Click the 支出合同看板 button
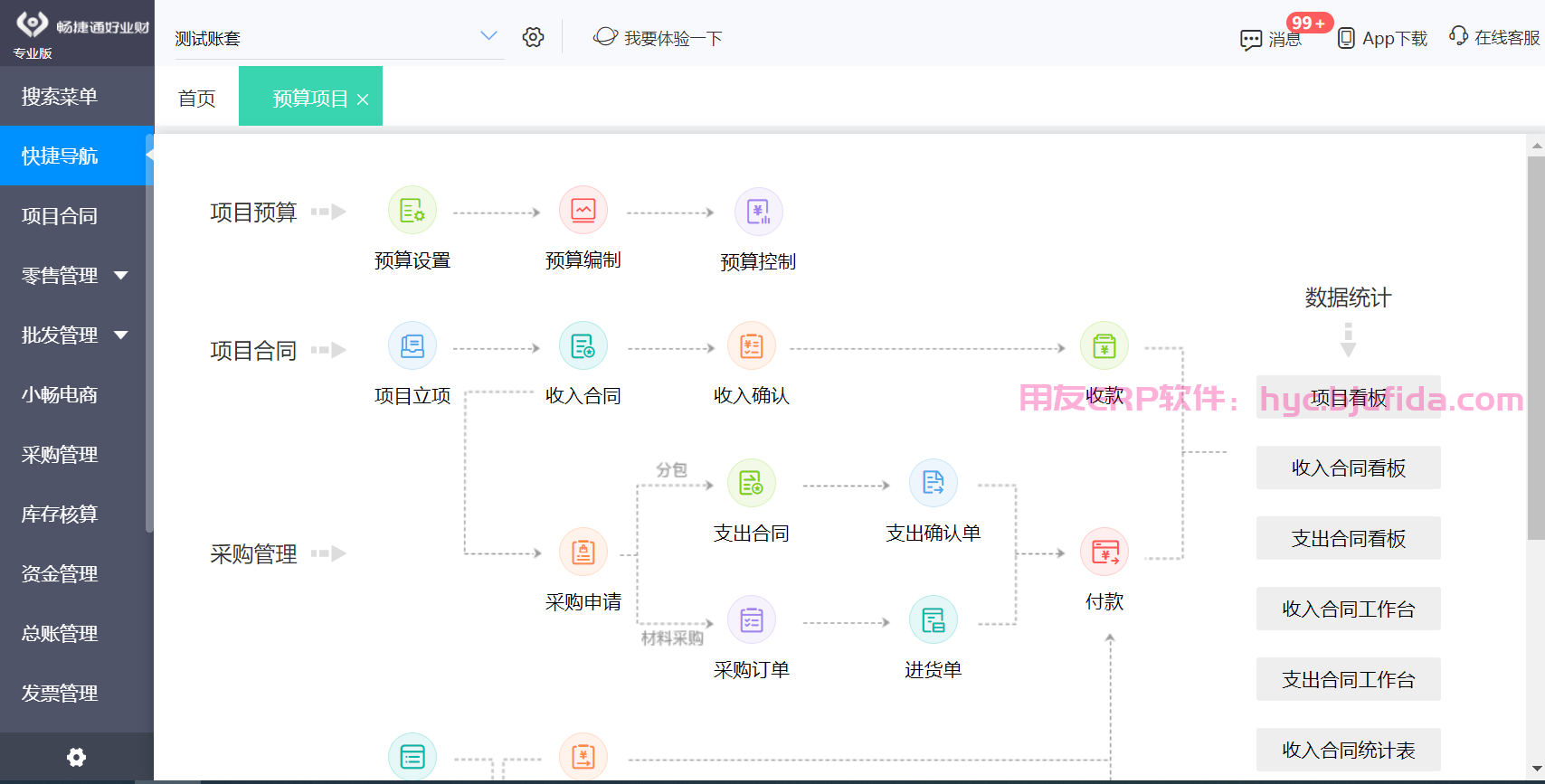Screen dimensions: 1545x784 [1349, 538]
